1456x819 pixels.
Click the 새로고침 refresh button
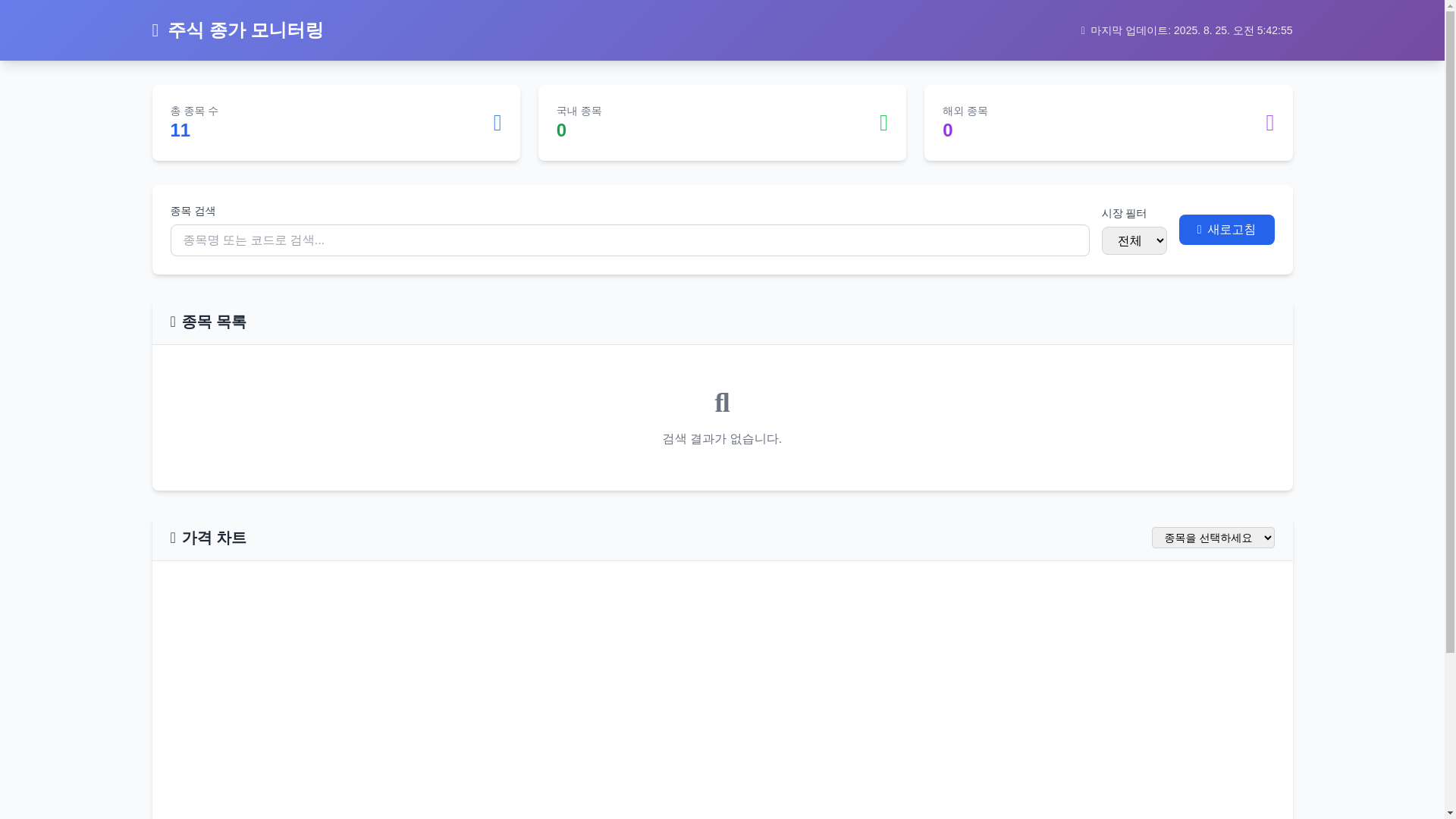click(1226, 230)
